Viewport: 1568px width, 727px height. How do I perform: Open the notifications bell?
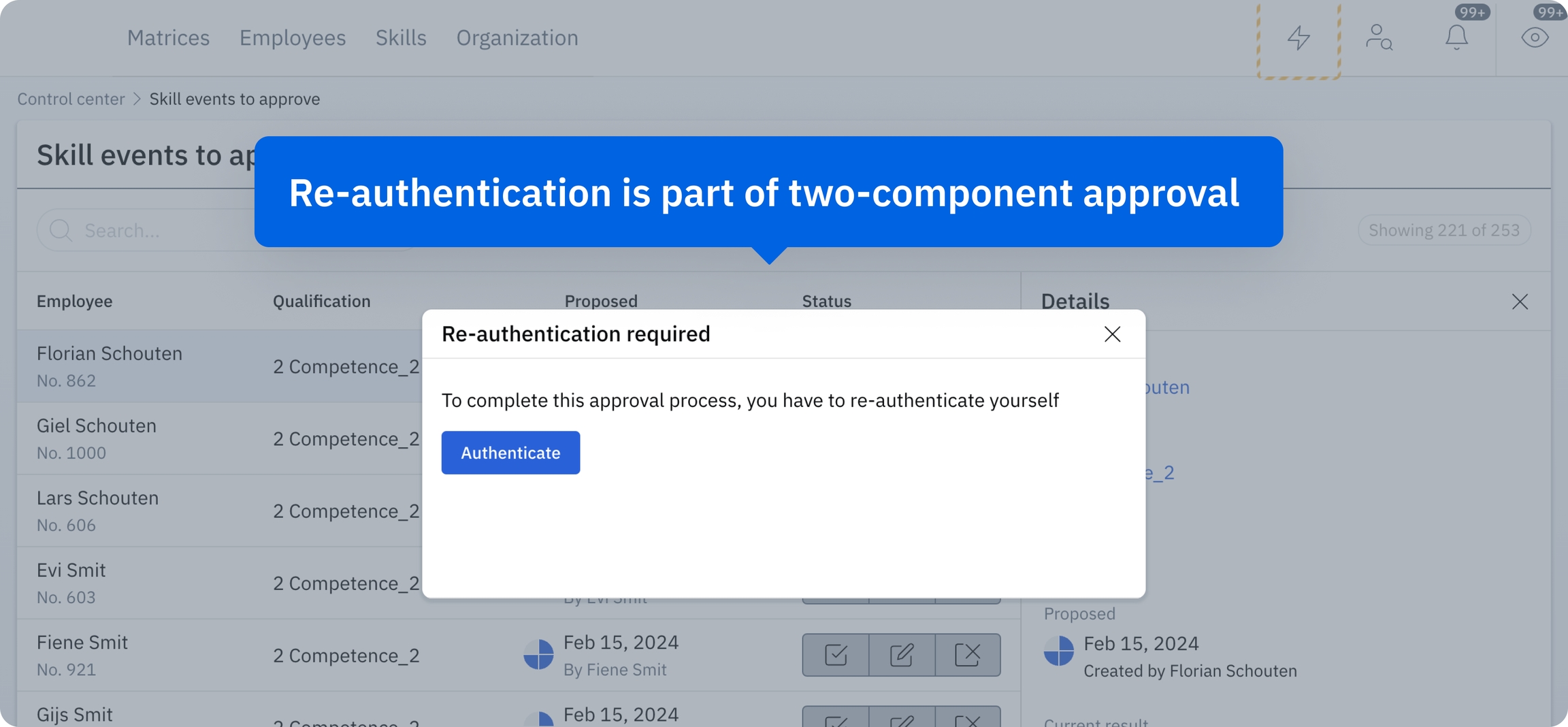pyautogui.click(x=1456, y=37)
